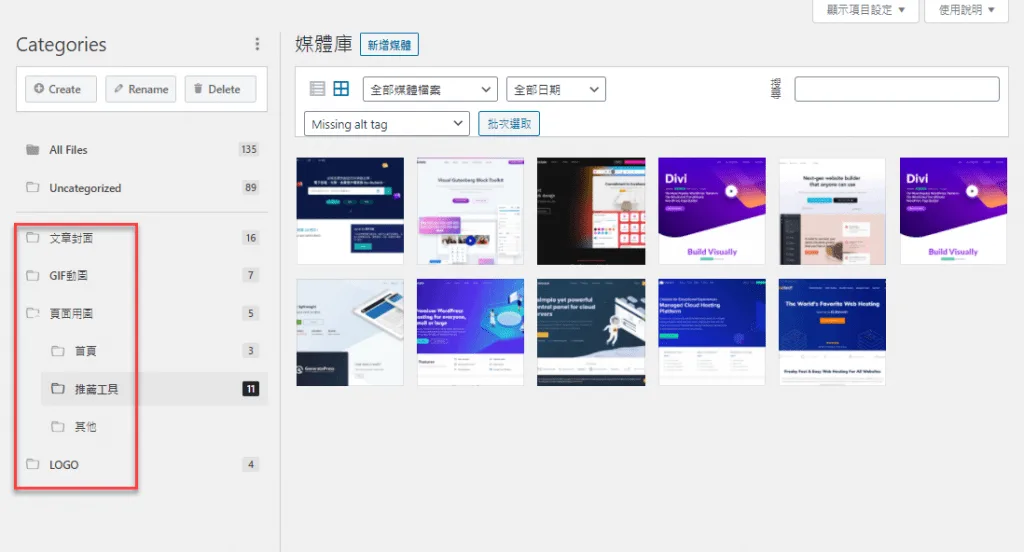
Task: Select the last Divi thumbnail in first row
Action: coord(953,210)
